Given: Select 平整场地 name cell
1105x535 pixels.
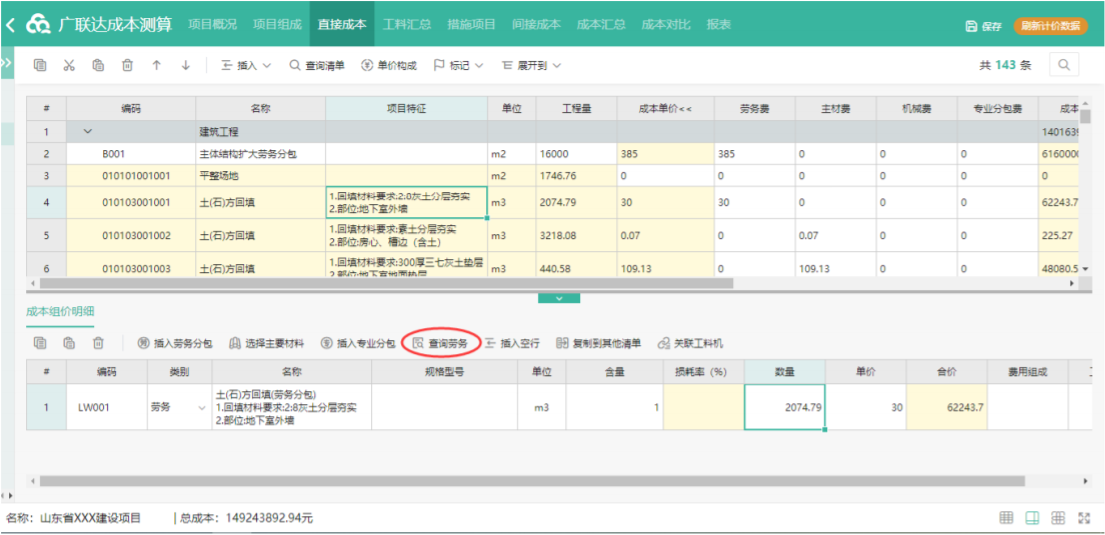Looking at the screenshot, I should [261, 176].
